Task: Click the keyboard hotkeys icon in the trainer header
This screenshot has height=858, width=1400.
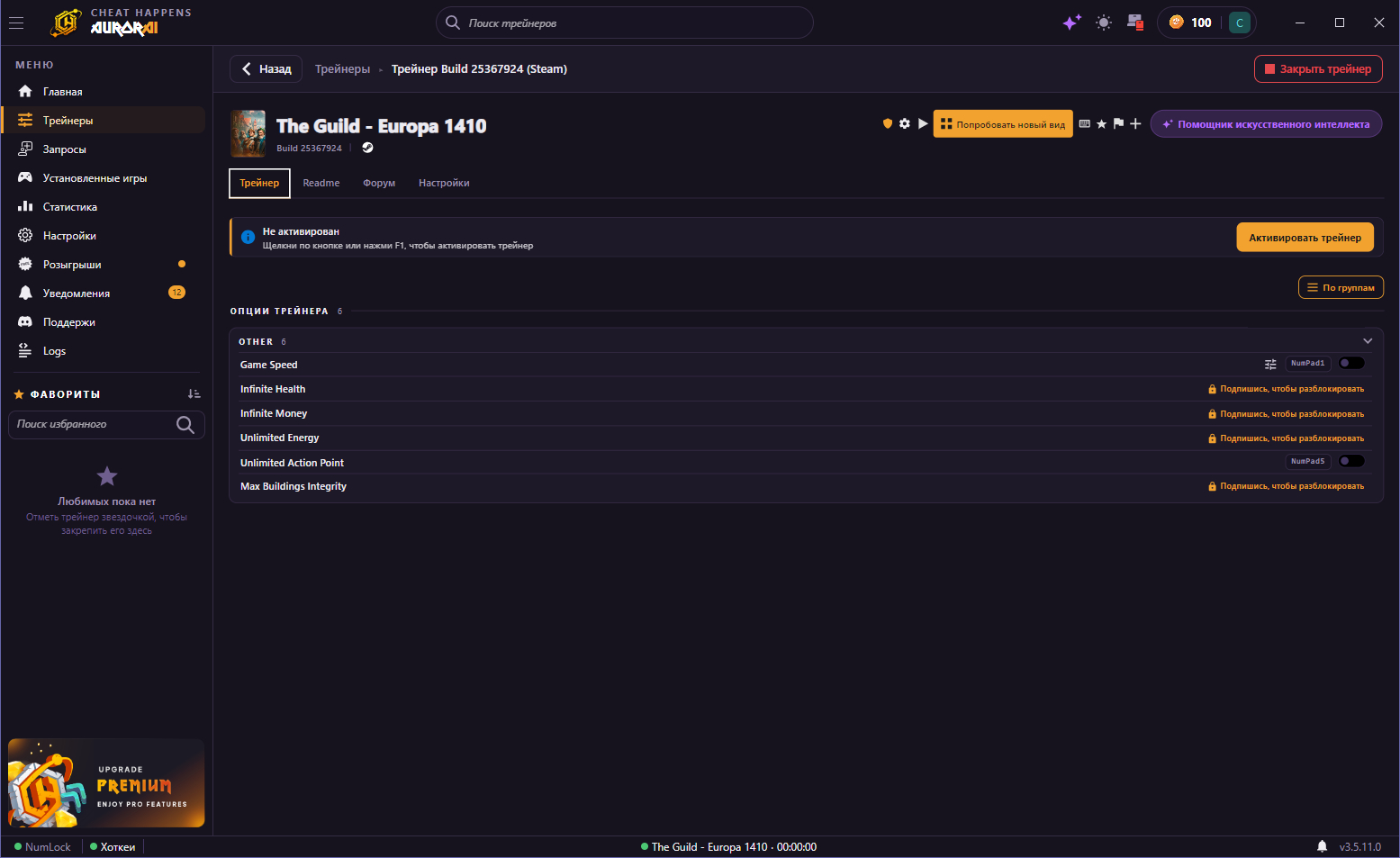Action: click(1085, 124)
